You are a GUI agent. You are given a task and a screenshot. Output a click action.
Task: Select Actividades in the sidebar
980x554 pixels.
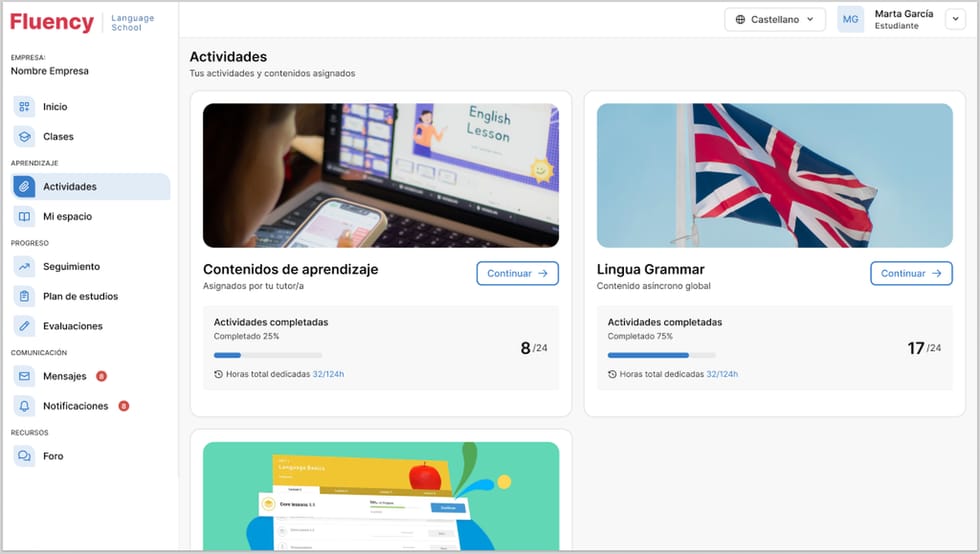coord(91,186)
